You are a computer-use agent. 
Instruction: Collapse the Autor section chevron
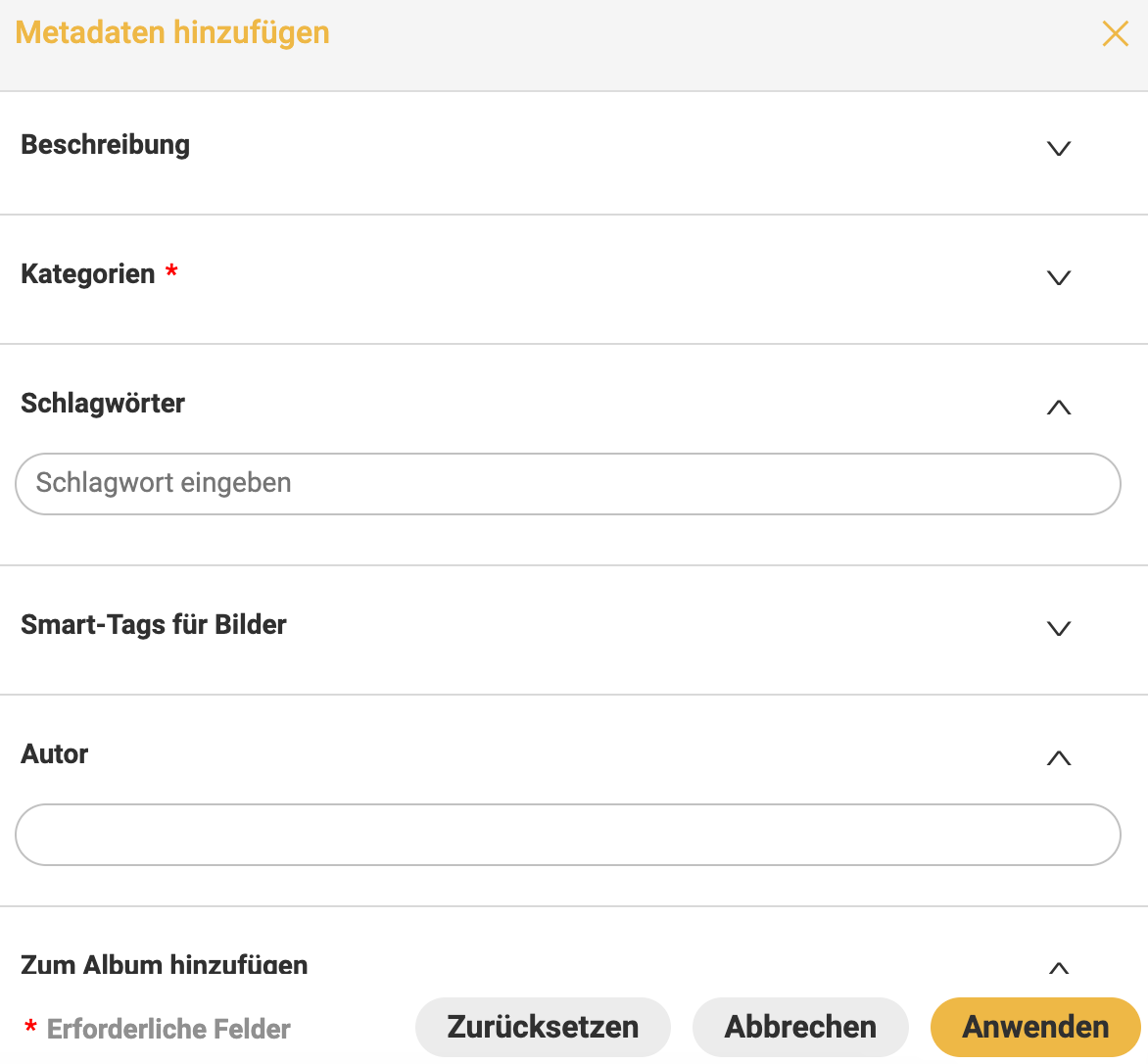coord(1059,758)
